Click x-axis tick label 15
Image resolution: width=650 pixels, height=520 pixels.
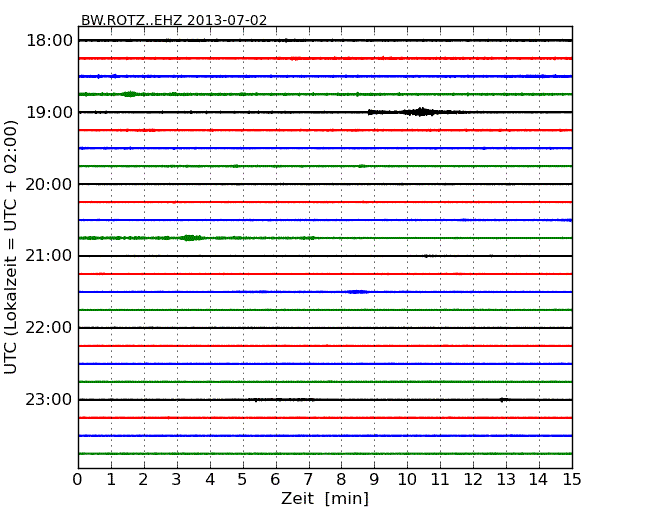(x=572, y=479)
